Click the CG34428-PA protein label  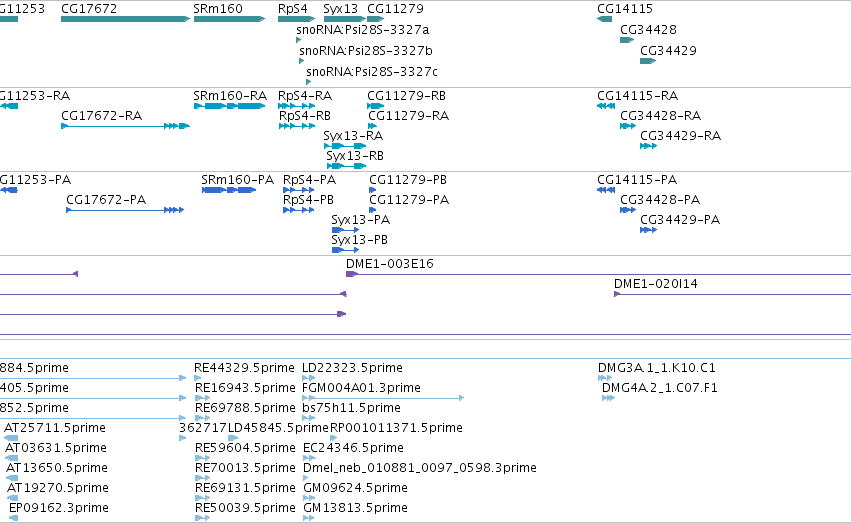(660, 200)
